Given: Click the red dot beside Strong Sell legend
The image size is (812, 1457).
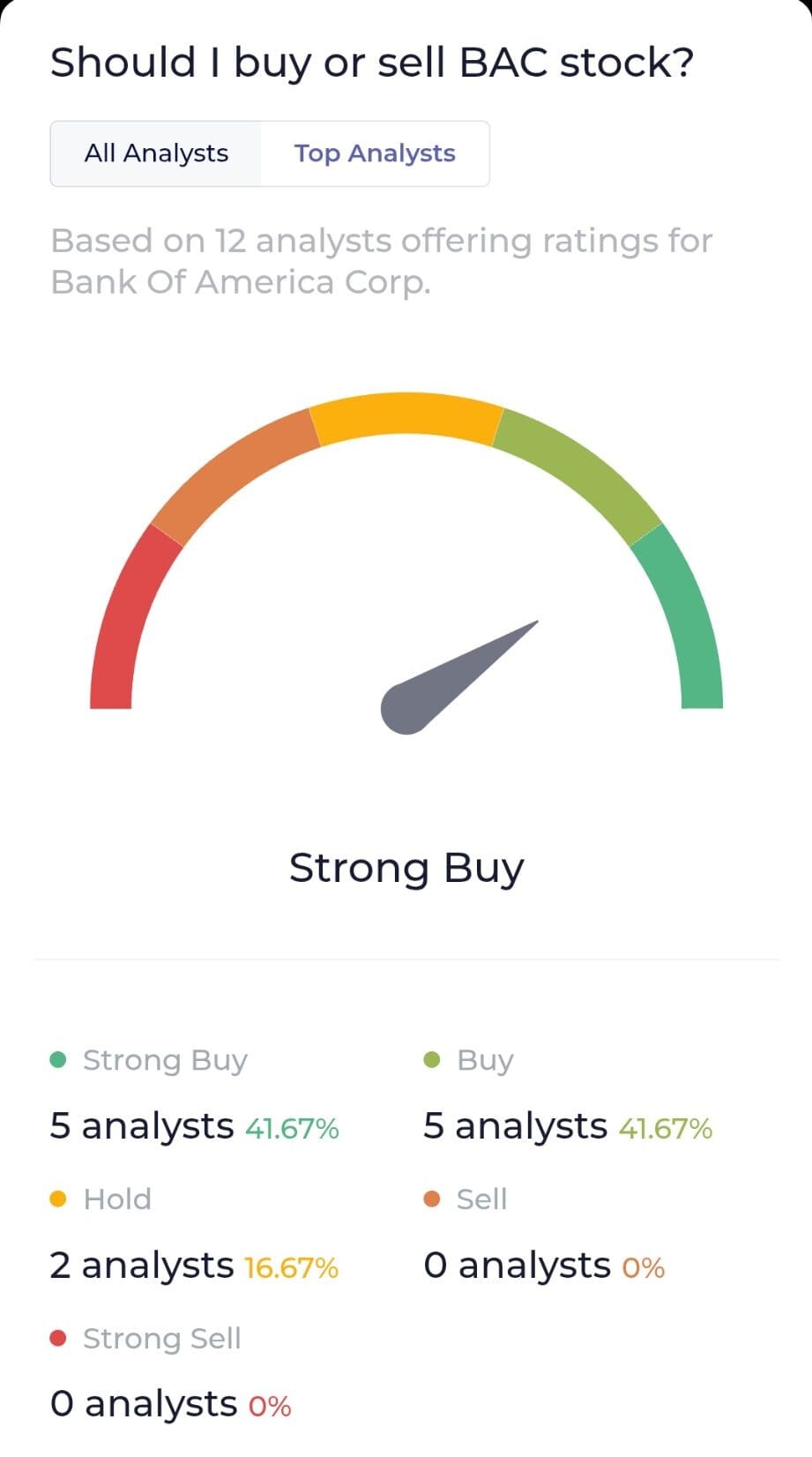Looking at the screenshot, I should click(59, 1338).
